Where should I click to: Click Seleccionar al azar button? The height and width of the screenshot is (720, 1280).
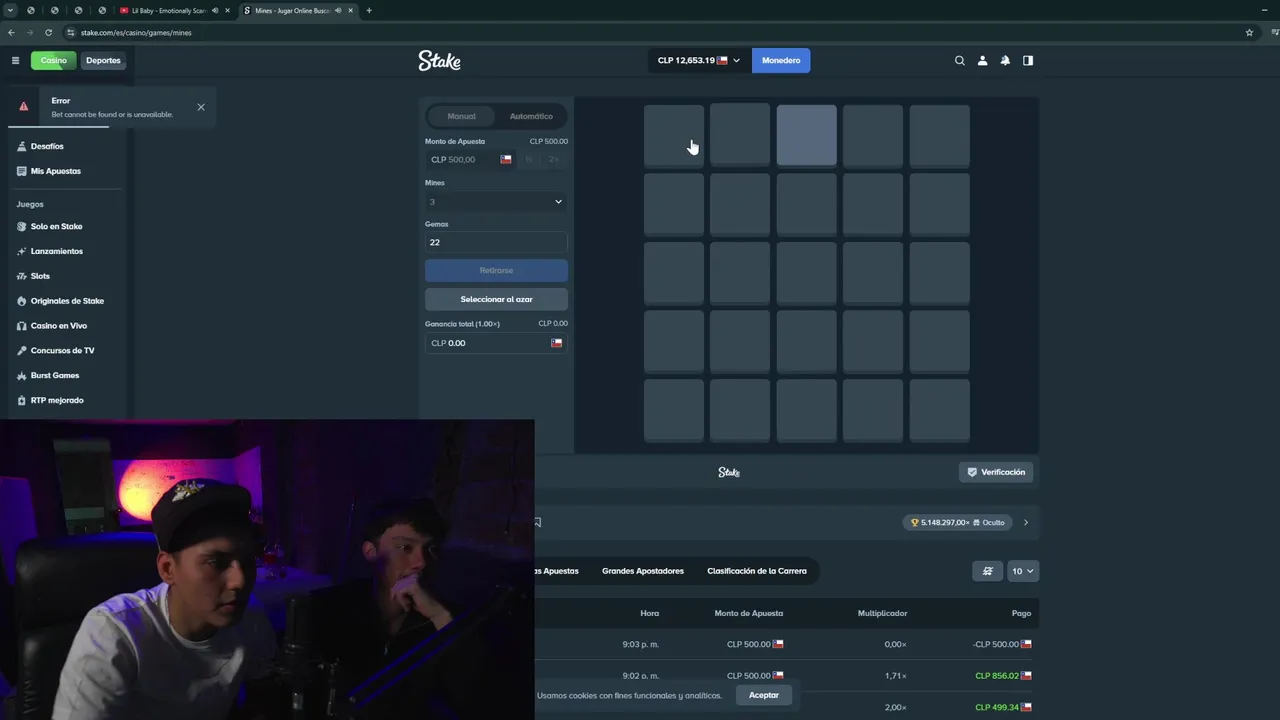click(496, 299)
